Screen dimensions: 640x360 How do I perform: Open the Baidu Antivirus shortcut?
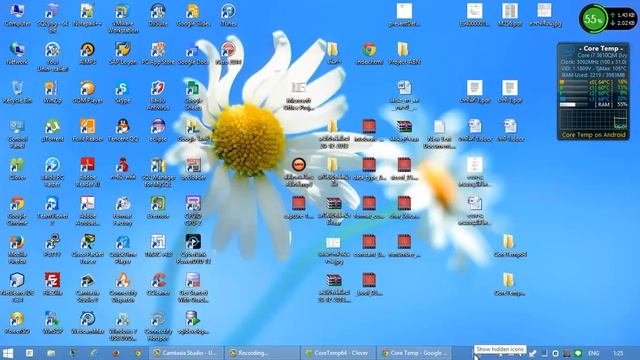(158, 96)
